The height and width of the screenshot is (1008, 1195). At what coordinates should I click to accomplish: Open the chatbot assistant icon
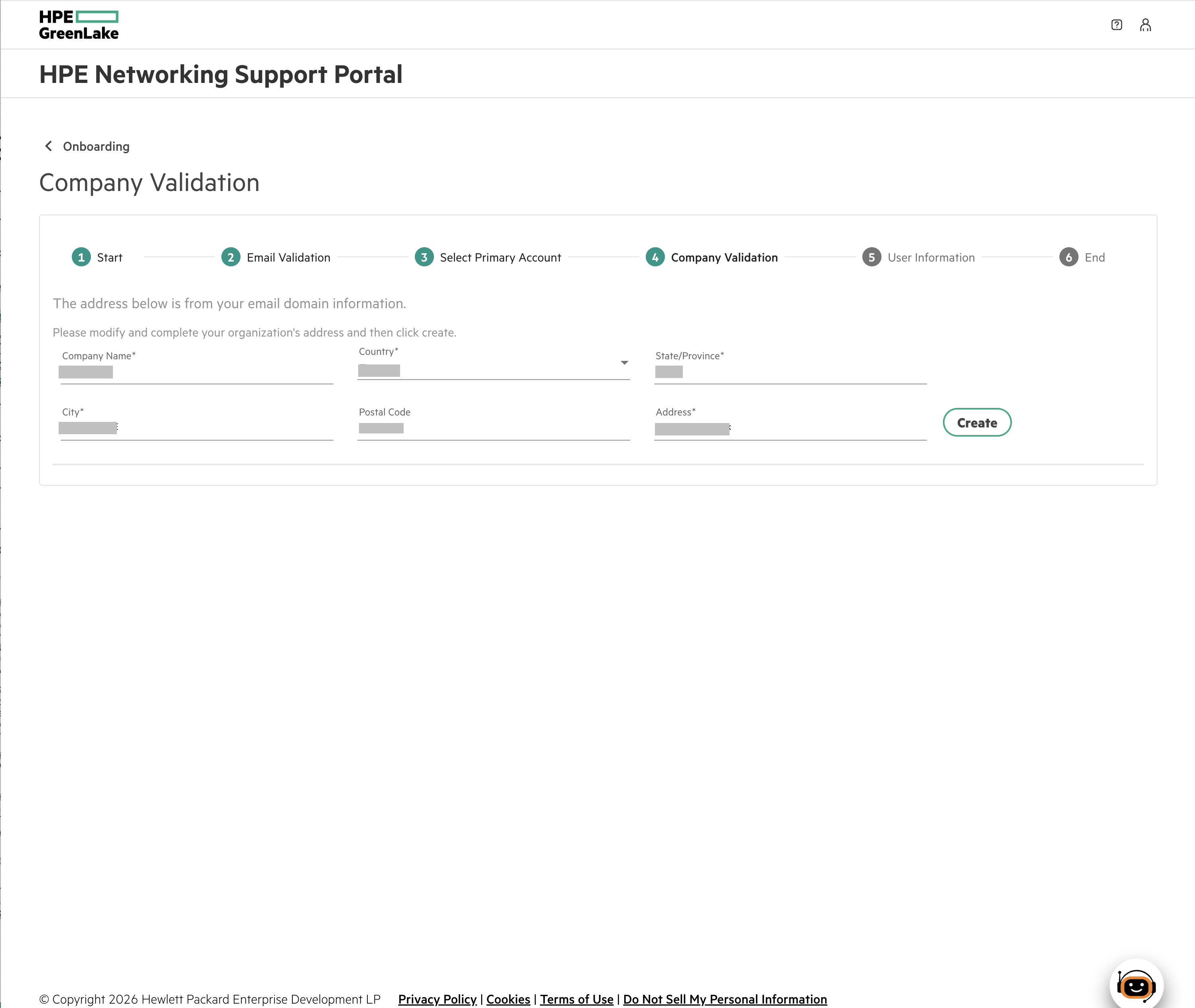coord(1136,986)
